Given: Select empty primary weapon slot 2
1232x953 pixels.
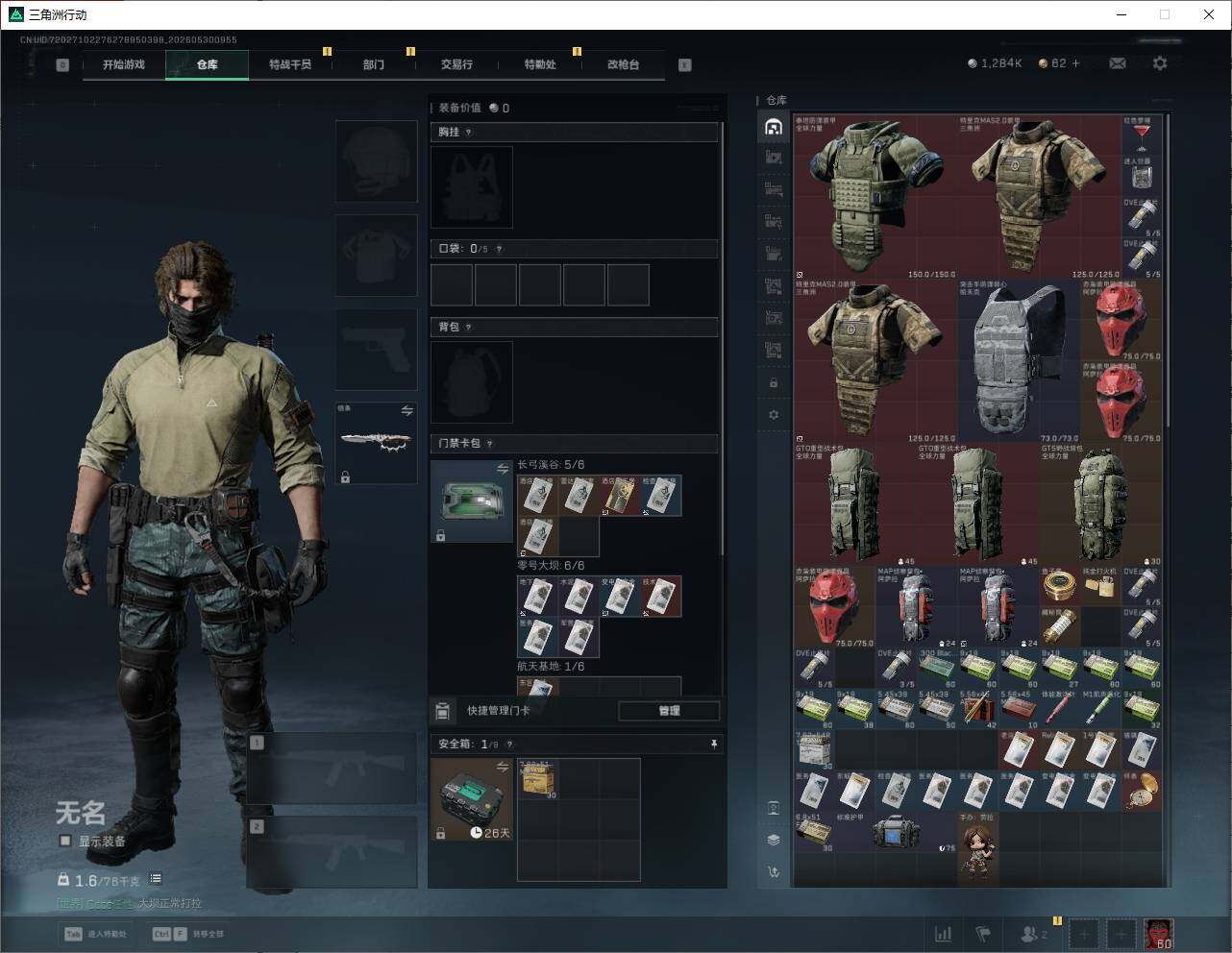Looking at the screenshot, I should (333, 852).
